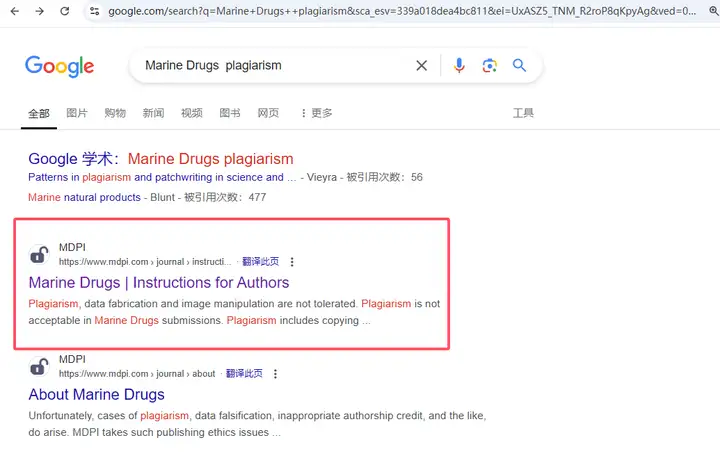This screenshot has height=472, width=720.
Task: Click the mdpi.com journal about breadcrumb URL
Action: 137,374
